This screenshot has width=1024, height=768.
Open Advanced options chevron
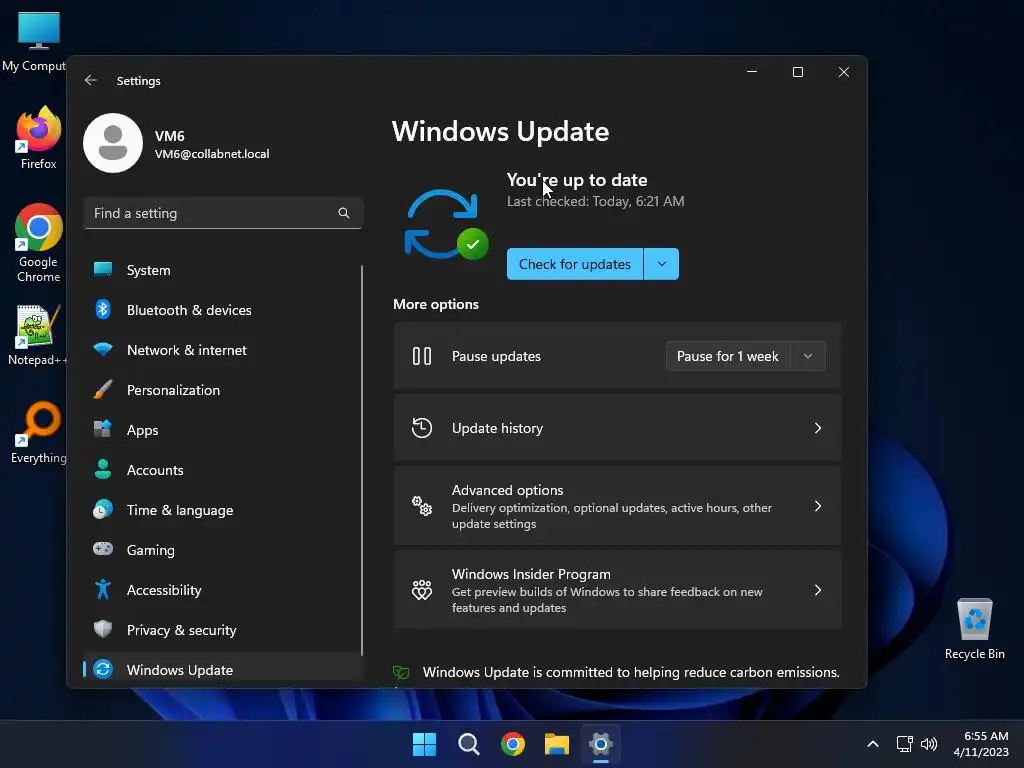tap(818, 506)
